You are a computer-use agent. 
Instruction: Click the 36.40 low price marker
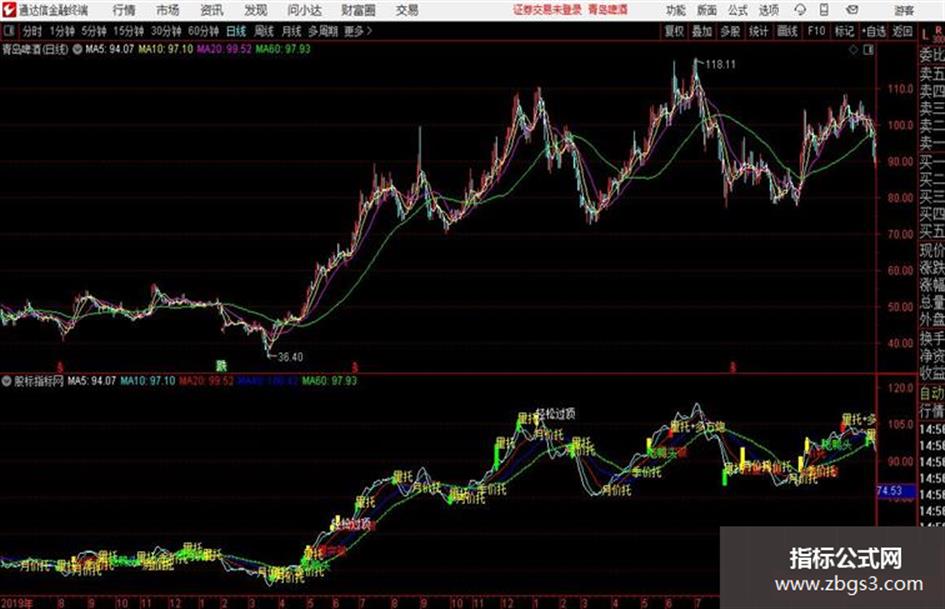[x=290, y=357]
